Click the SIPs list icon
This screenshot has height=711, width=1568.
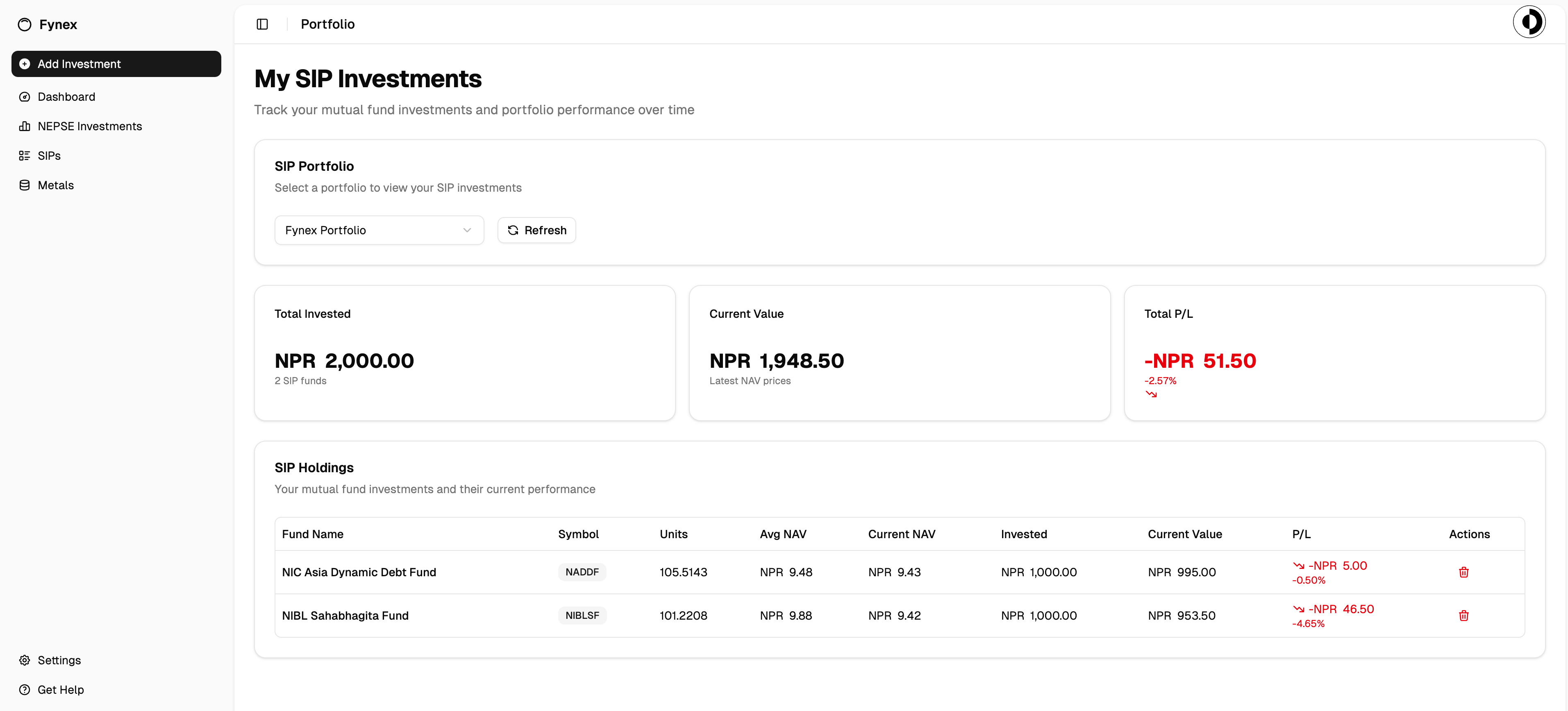[x=24, y=156]
